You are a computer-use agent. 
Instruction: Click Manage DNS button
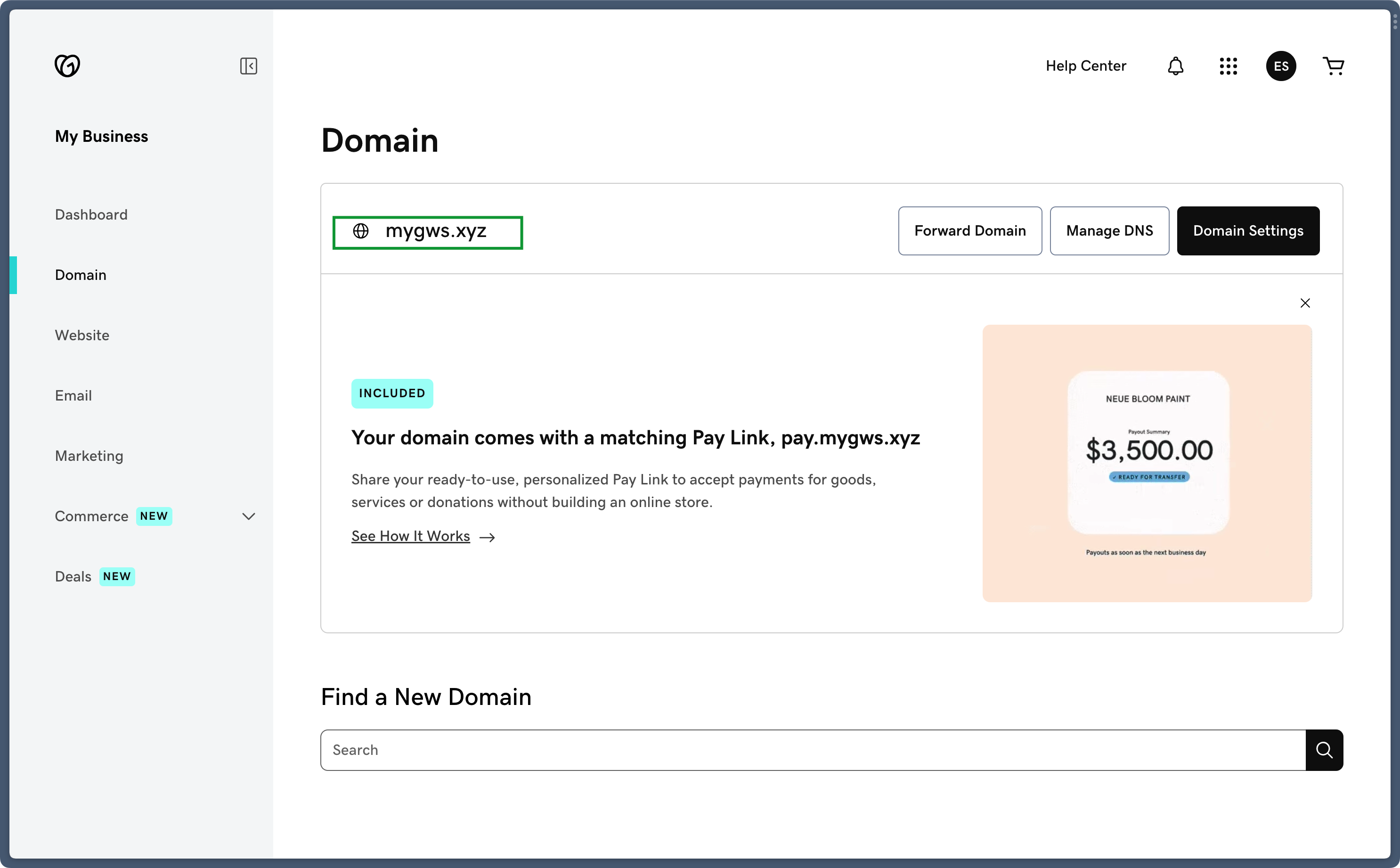1109,231
